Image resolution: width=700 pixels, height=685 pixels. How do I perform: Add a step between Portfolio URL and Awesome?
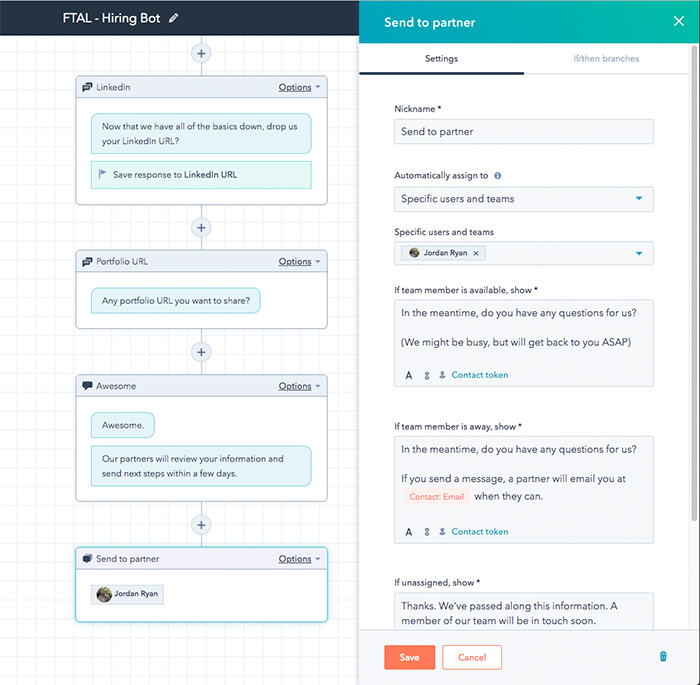(201, 352)
